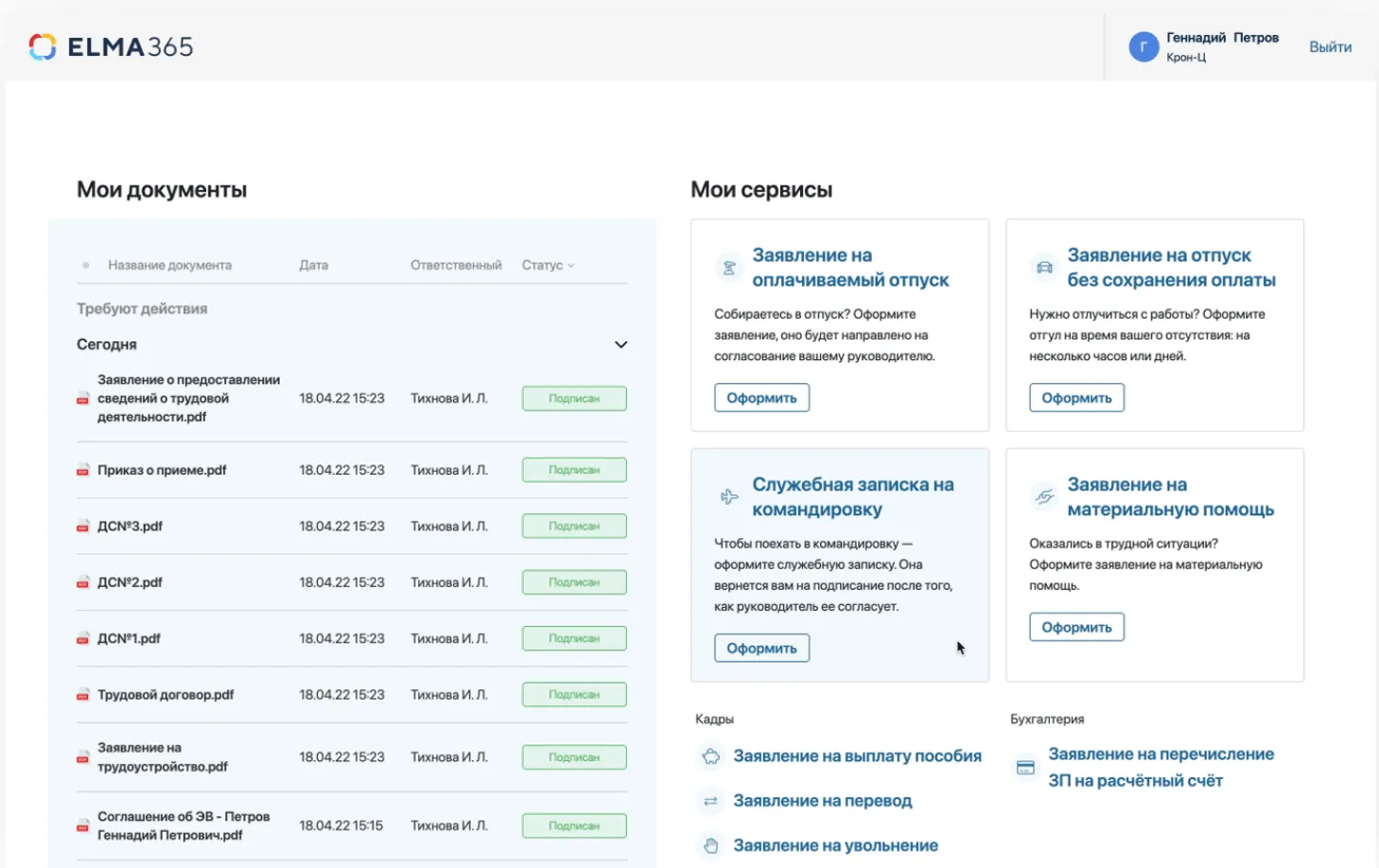Click the transfer arrows icon next to Заявление на перевод
This screenshot has height=868, width=1379.
pos(709,801)
